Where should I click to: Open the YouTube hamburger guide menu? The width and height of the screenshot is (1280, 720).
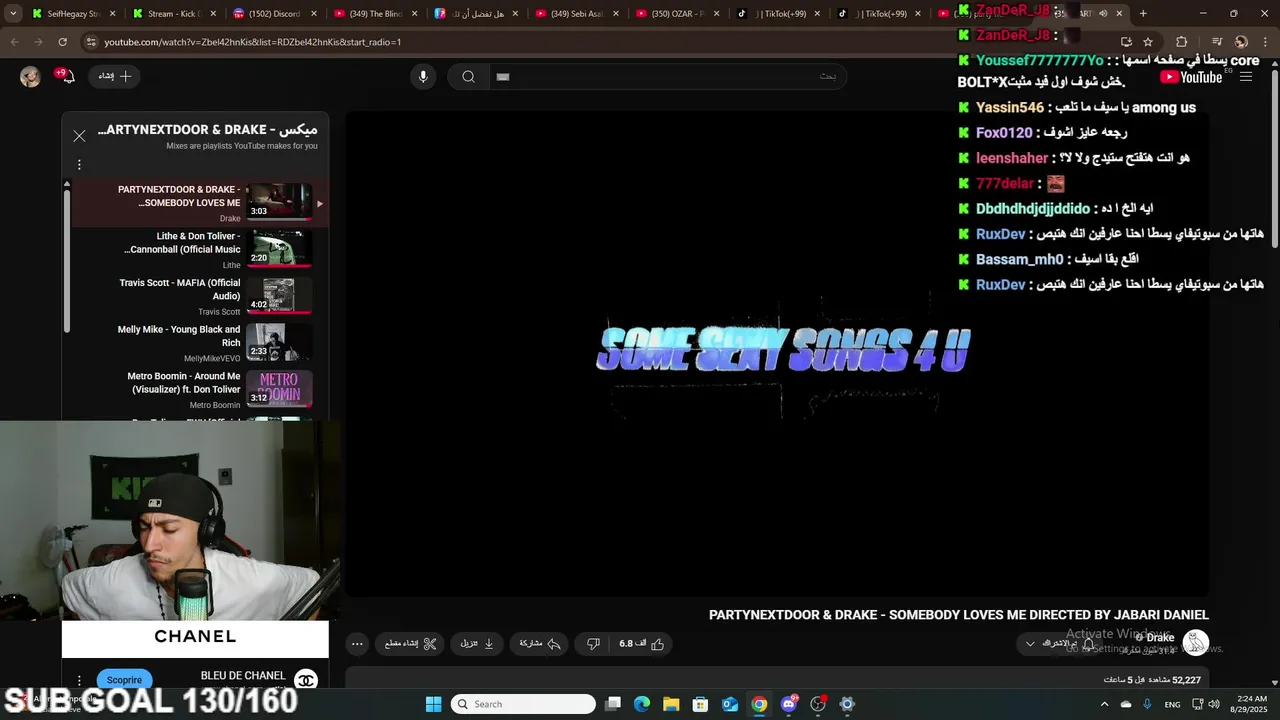pyautogui.click(x=1246, y=77)
